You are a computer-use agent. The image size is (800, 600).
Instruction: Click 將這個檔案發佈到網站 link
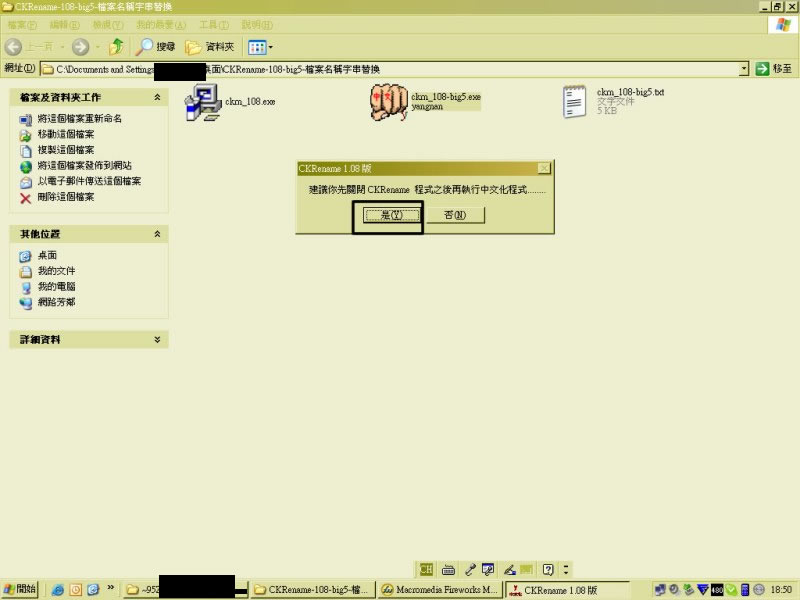click(x=85, y=166)
